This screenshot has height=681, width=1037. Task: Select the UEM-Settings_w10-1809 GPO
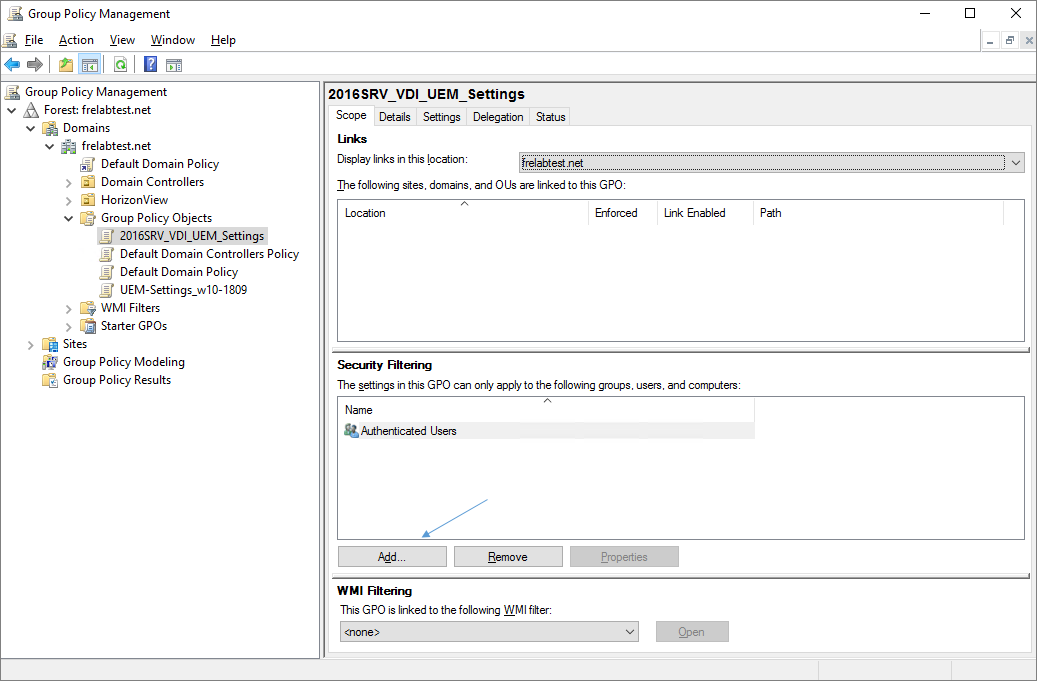(183, 290)
